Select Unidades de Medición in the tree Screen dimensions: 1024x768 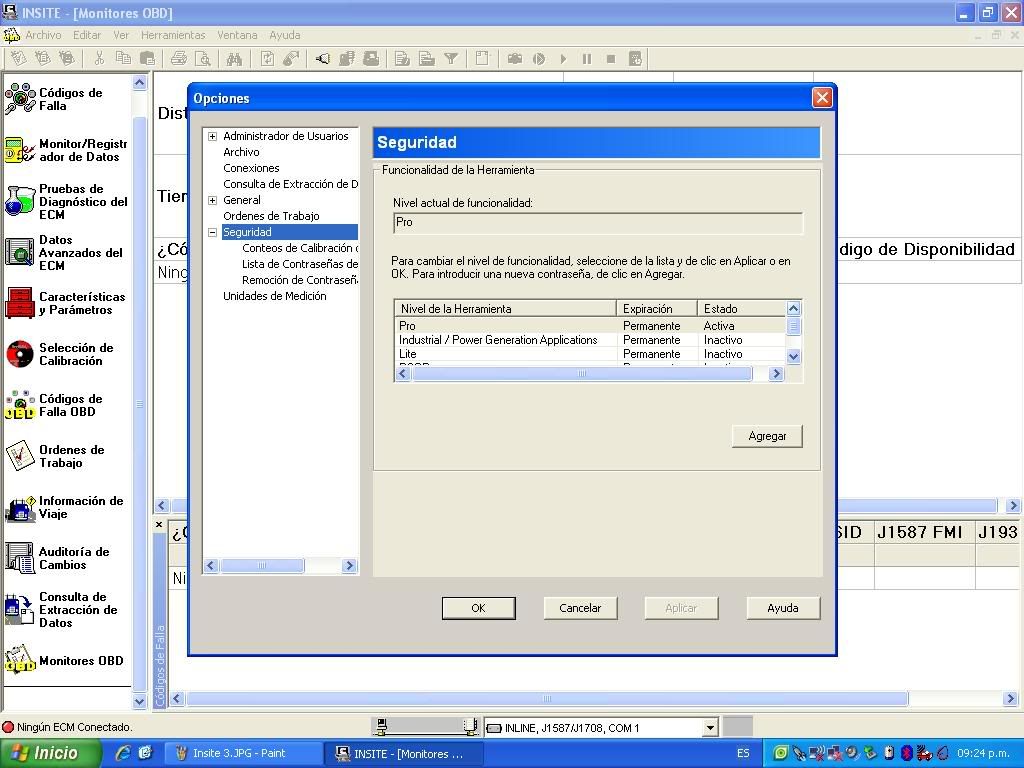click(x=275, y=296)
